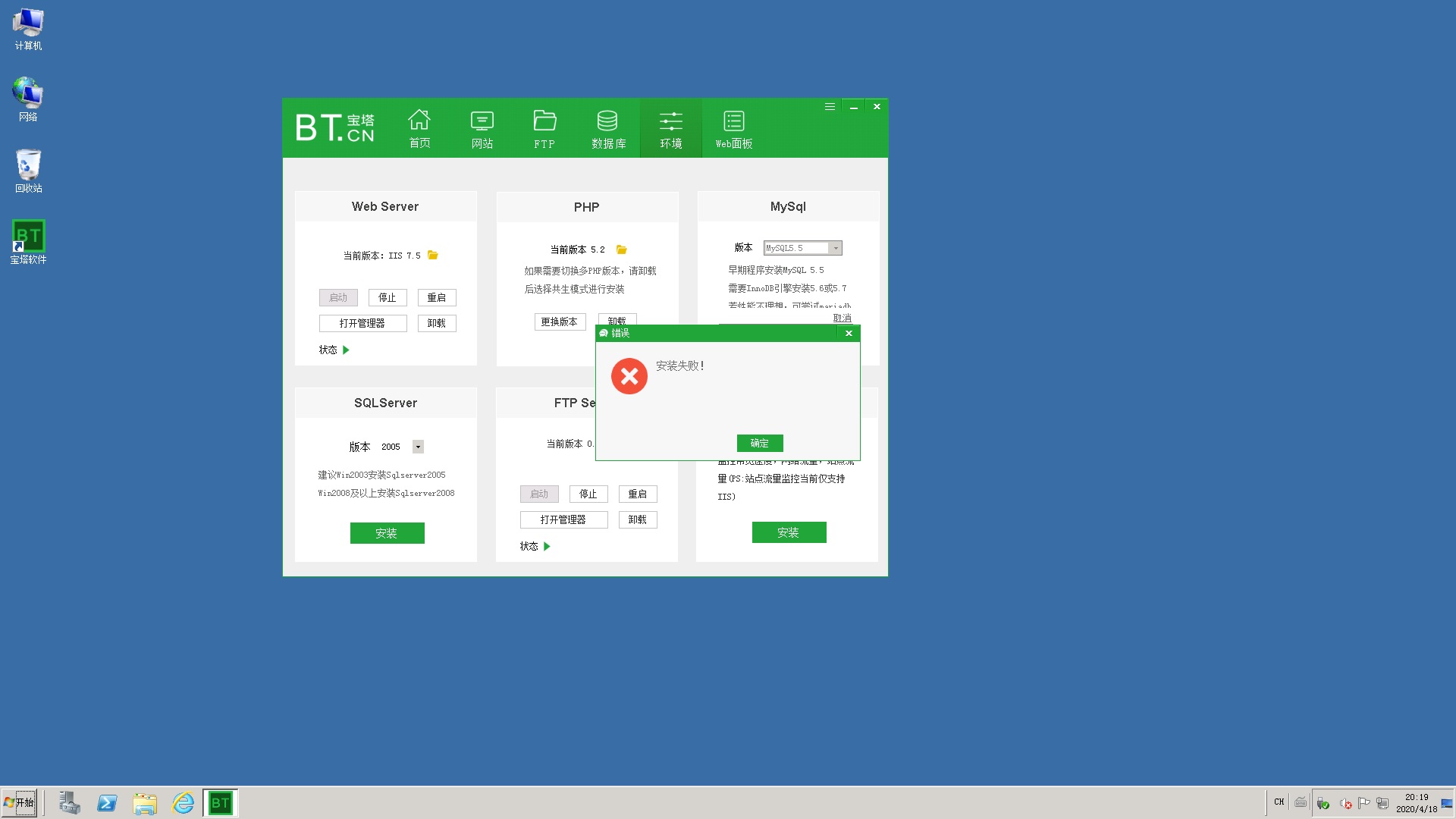
Task: Open the IIS 7.5 folder icon
Action: (x=433, y=255)
